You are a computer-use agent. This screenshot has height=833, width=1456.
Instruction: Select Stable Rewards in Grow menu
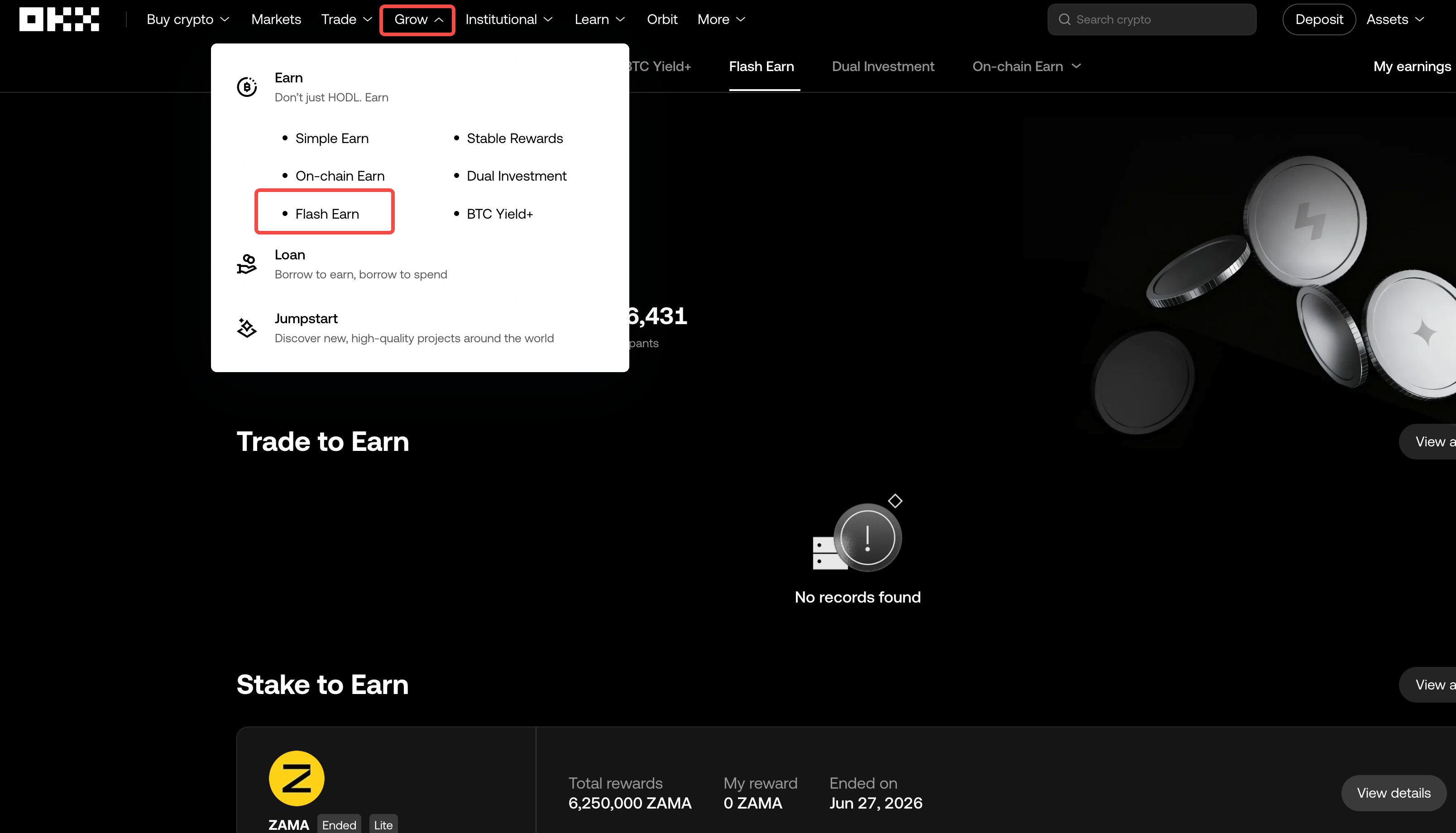point(514,139)
